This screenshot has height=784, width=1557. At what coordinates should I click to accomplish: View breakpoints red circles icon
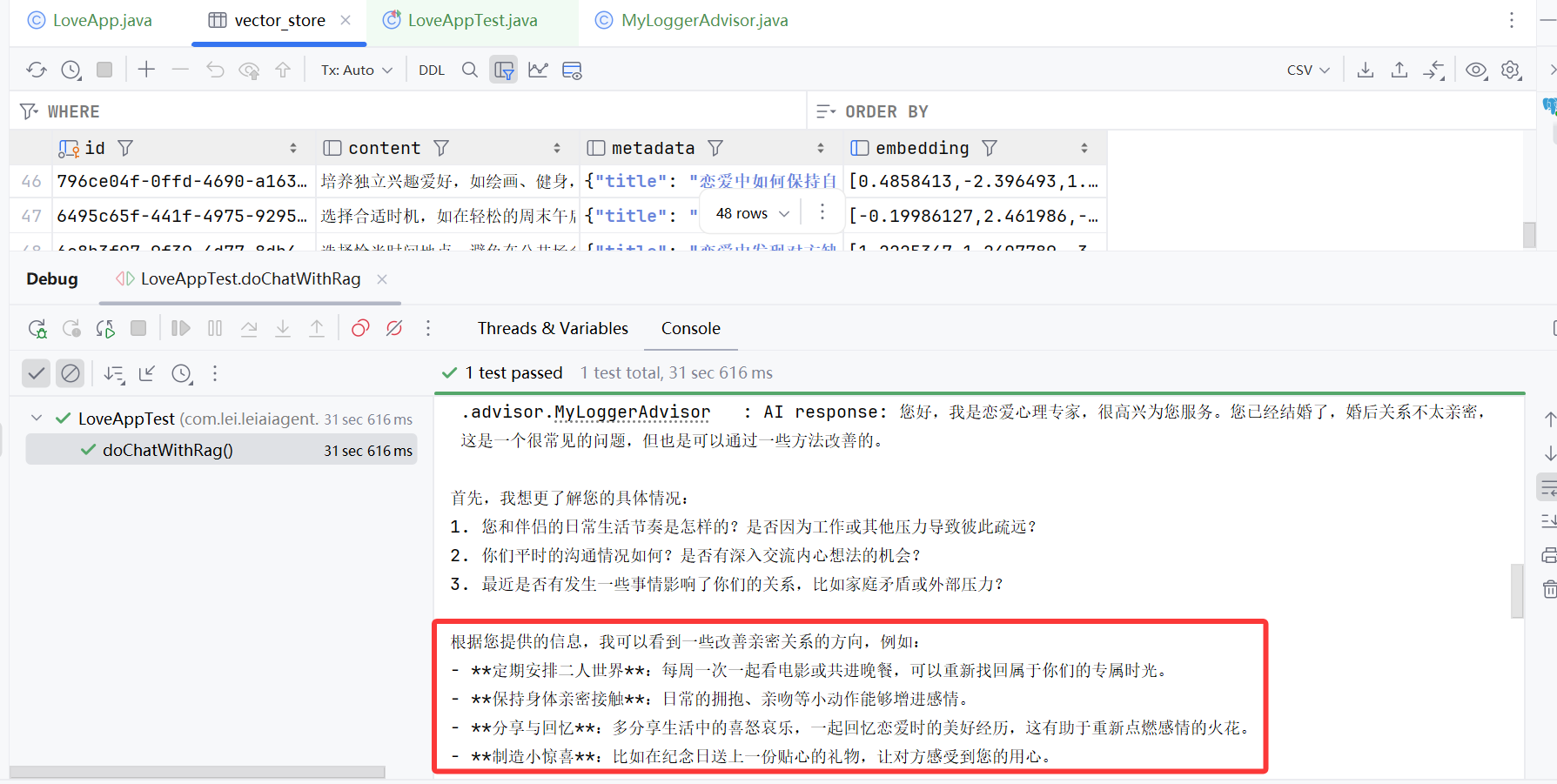pos(360,328)
